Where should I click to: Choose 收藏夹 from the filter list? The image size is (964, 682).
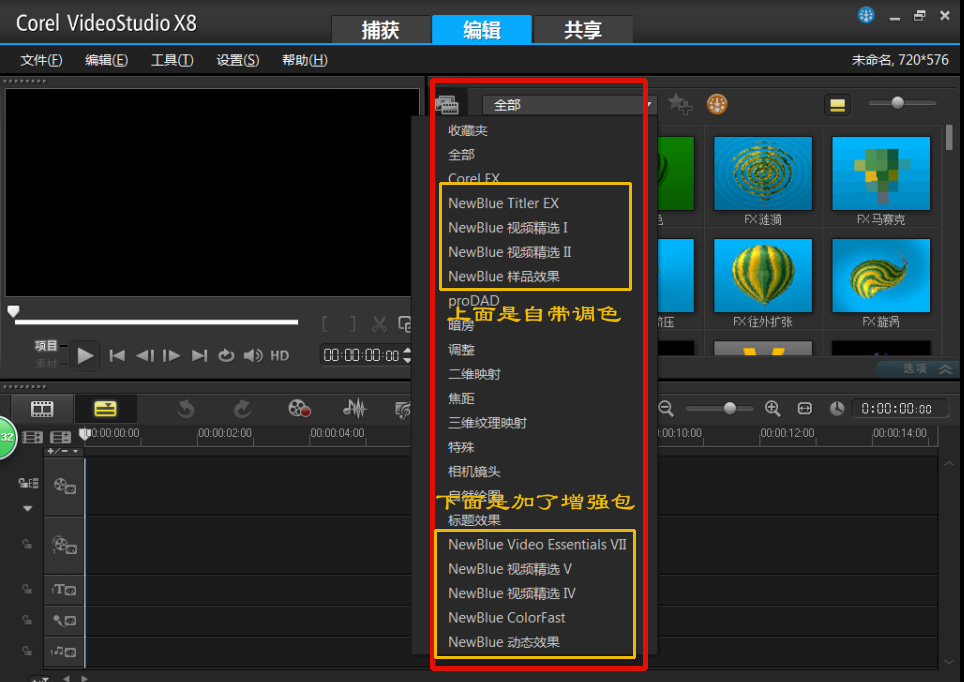468,130
